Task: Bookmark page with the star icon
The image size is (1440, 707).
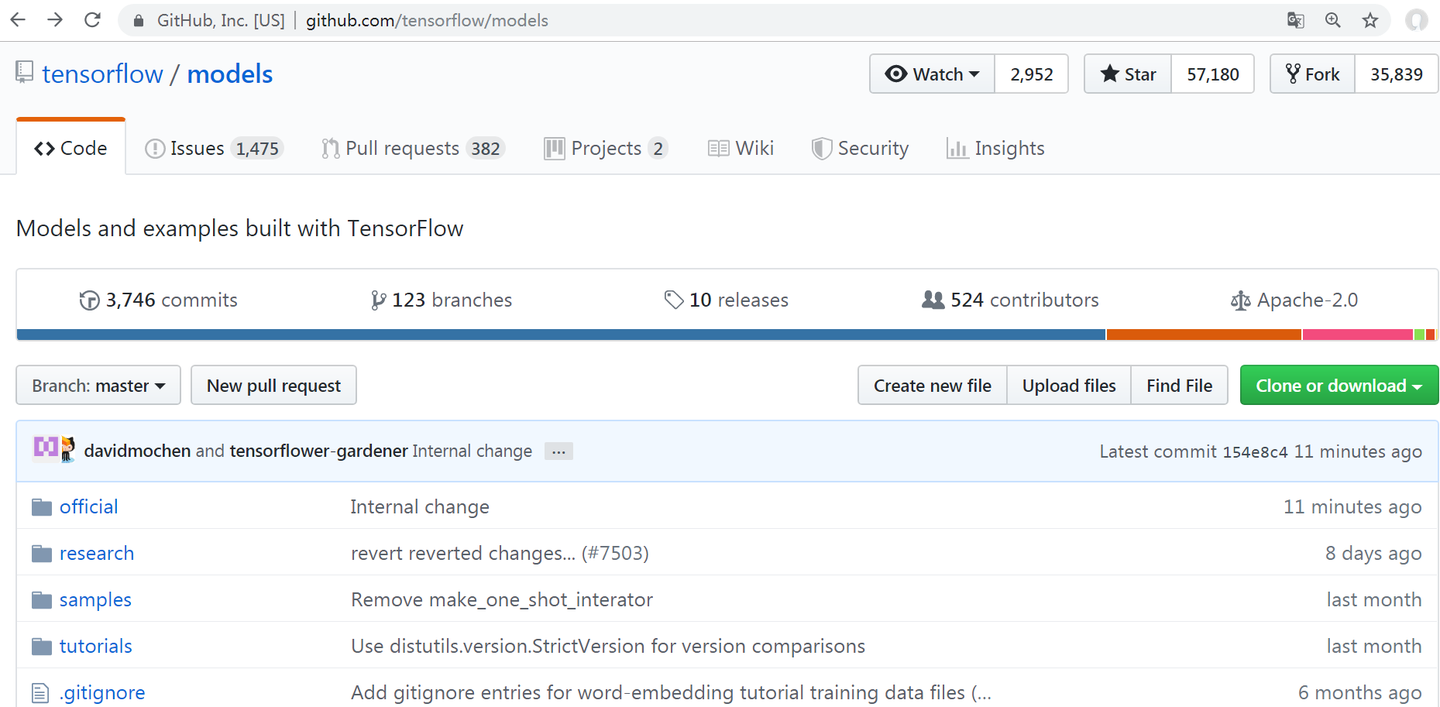Action: point(1370,20)
